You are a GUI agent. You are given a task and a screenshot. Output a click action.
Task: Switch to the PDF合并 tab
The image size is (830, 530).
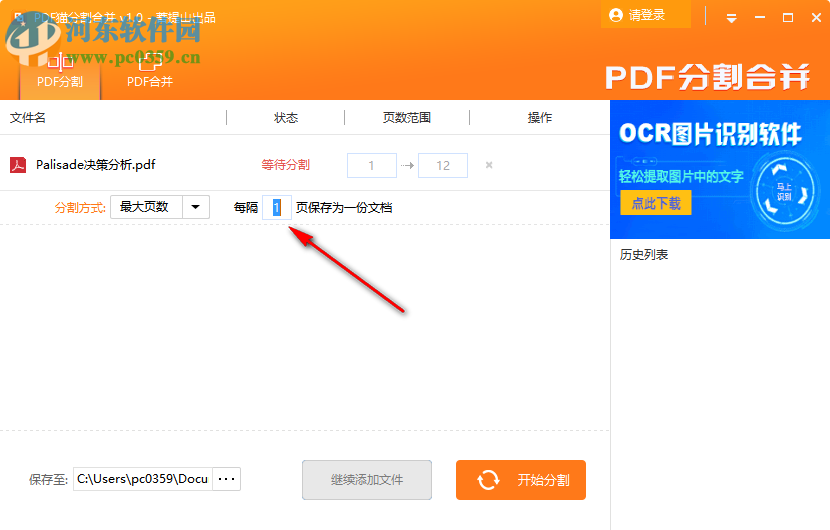click(150, 71)
